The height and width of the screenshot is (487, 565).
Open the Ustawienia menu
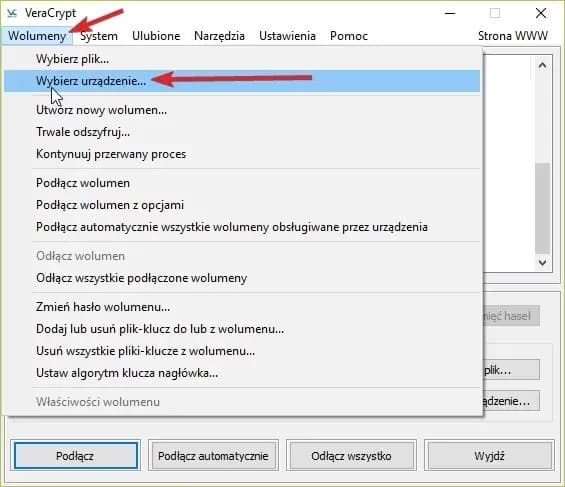(287, 36)
